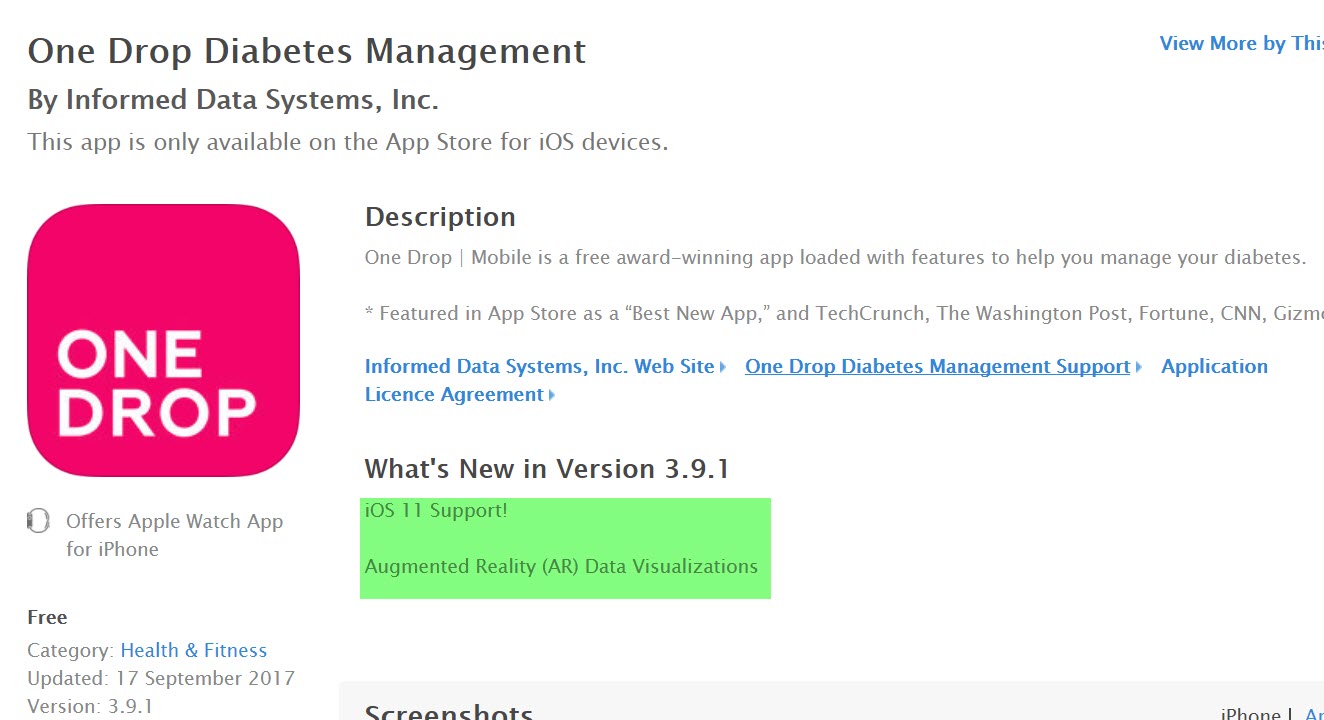This screenshot has width=1324, height=720.
Task: Expand the arrow after the Support link
Action: [x=1138, y=366]
